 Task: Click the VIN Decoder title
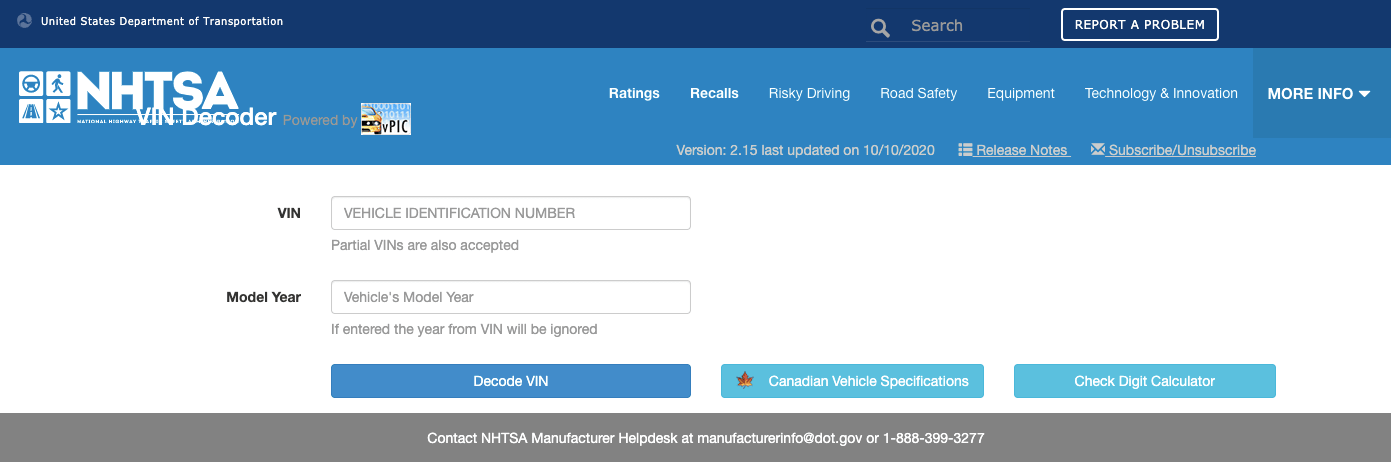click(206, 117)
